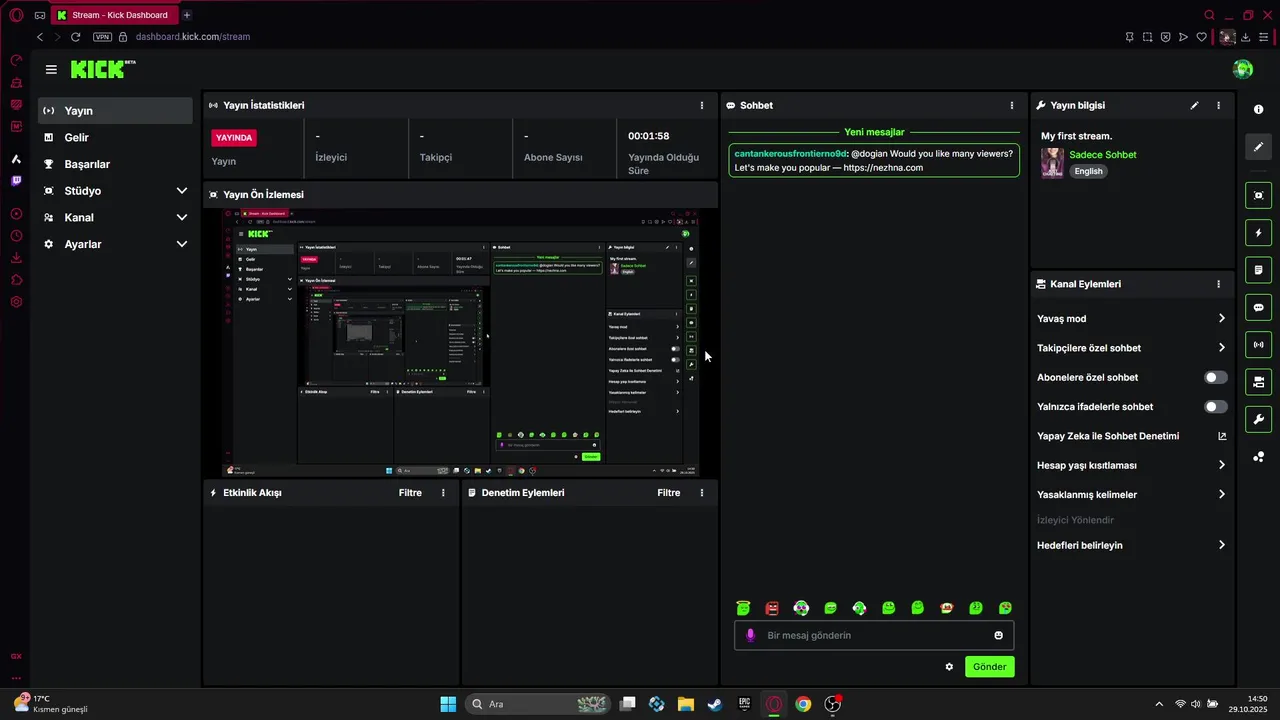The image size is (1280, 720).
Task: Click Sadece Sohbet category link
Action: tap(1102, 155)
